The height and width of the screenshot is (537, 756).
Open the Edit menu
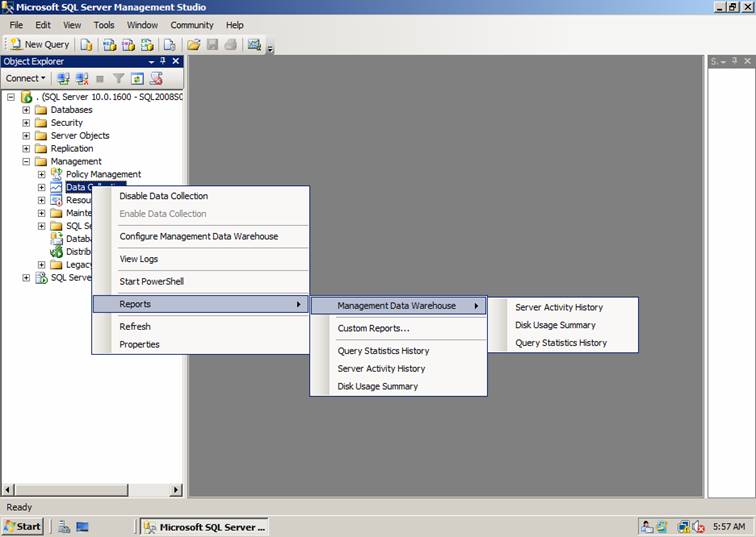(43, 25)
